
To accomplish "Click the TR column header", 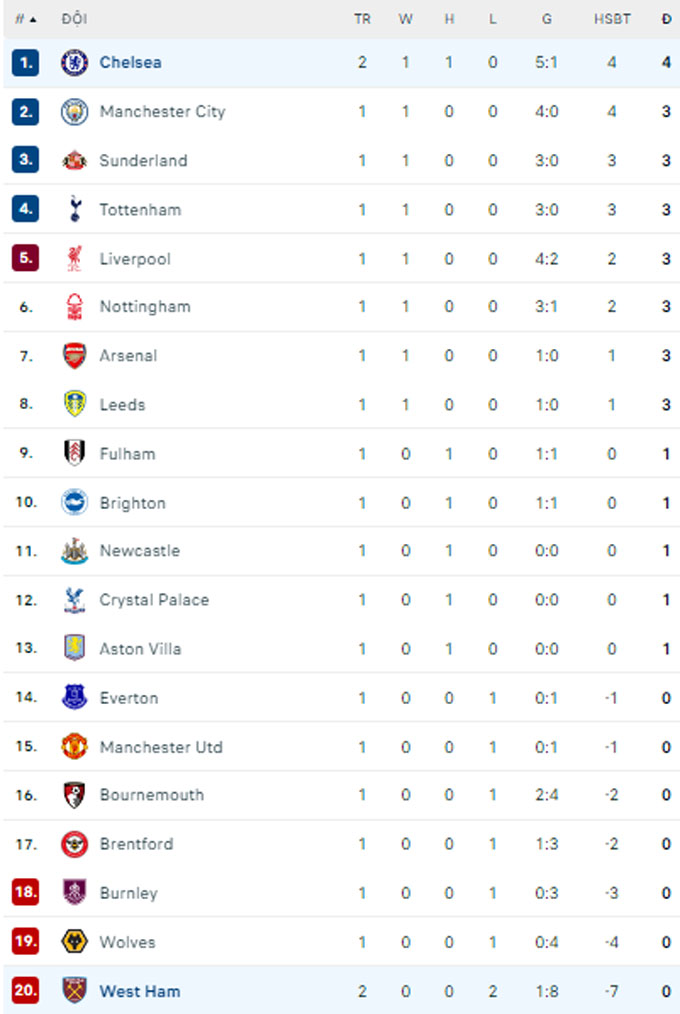I will [362, 18].
